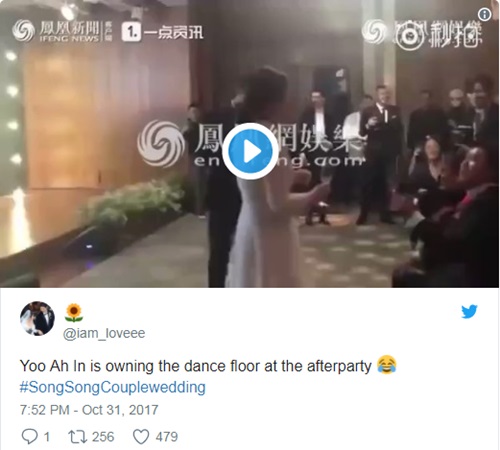
Task: Open the Twitter bird logo link
Action: click(x=469, y=312)
